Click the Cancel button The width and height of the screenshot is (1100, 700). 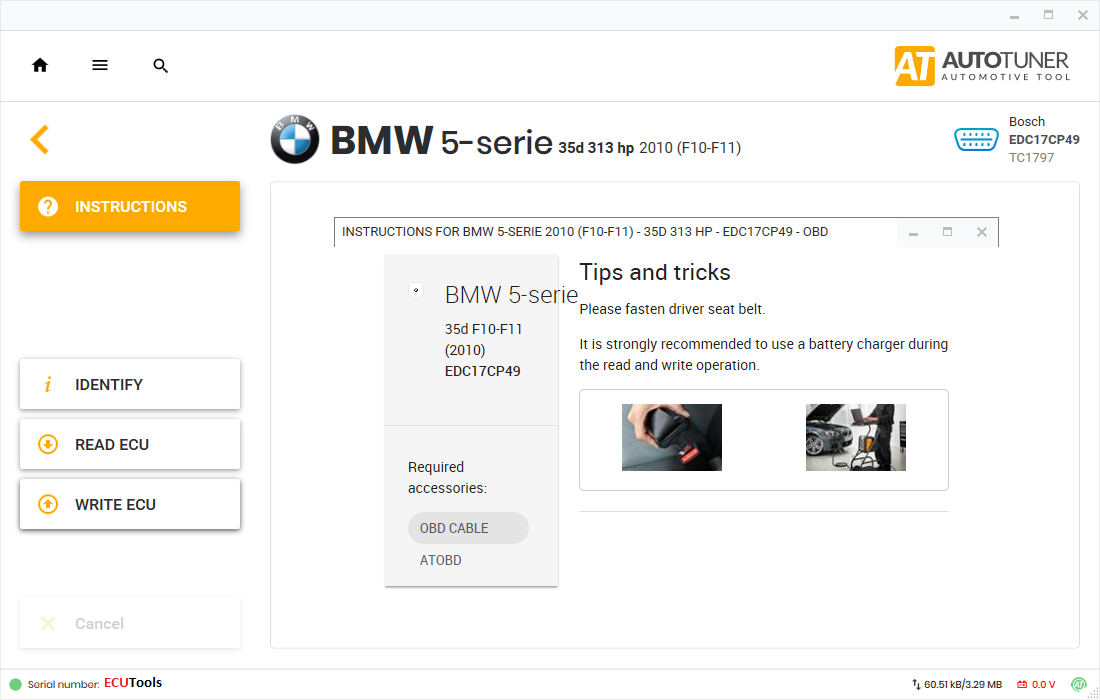(130, 623)
